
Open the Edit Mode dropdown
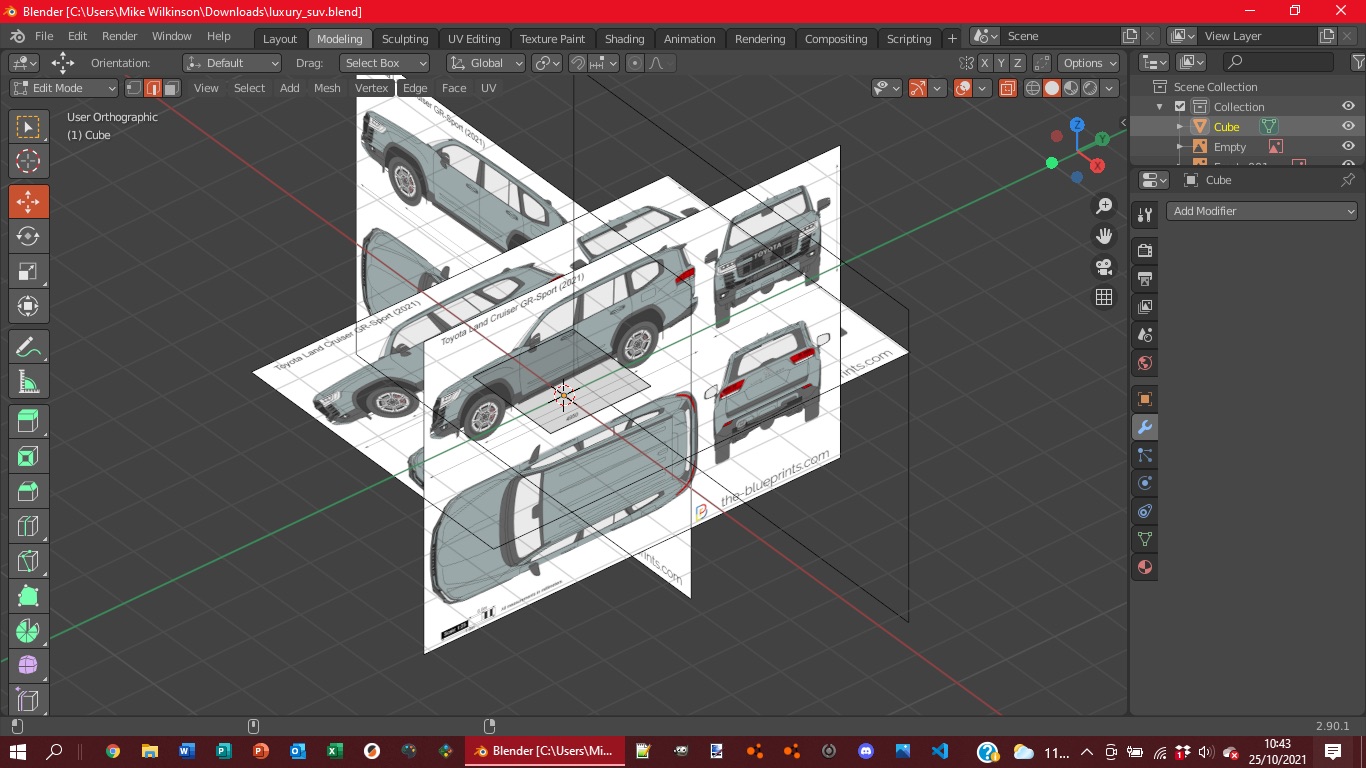click(x=64, y=88)
